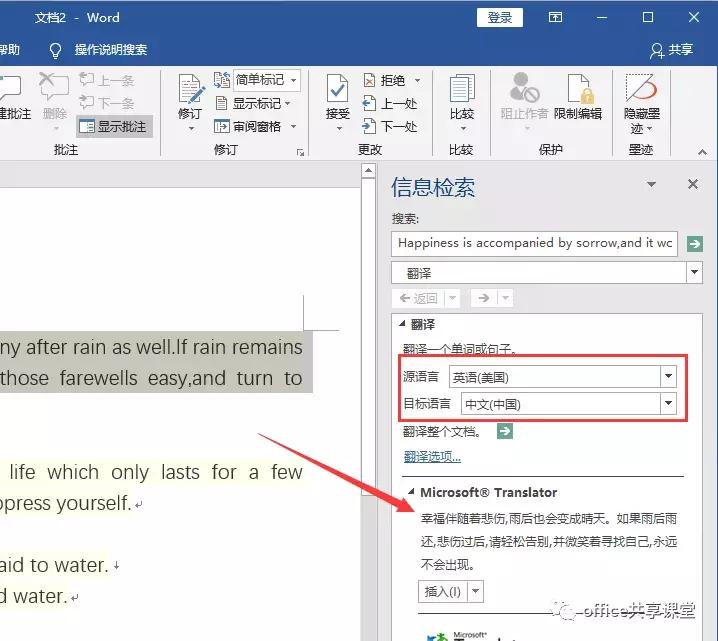Click the green start search arrow
Viewport: 718px width, 641px height.
[x=695, y=244]
